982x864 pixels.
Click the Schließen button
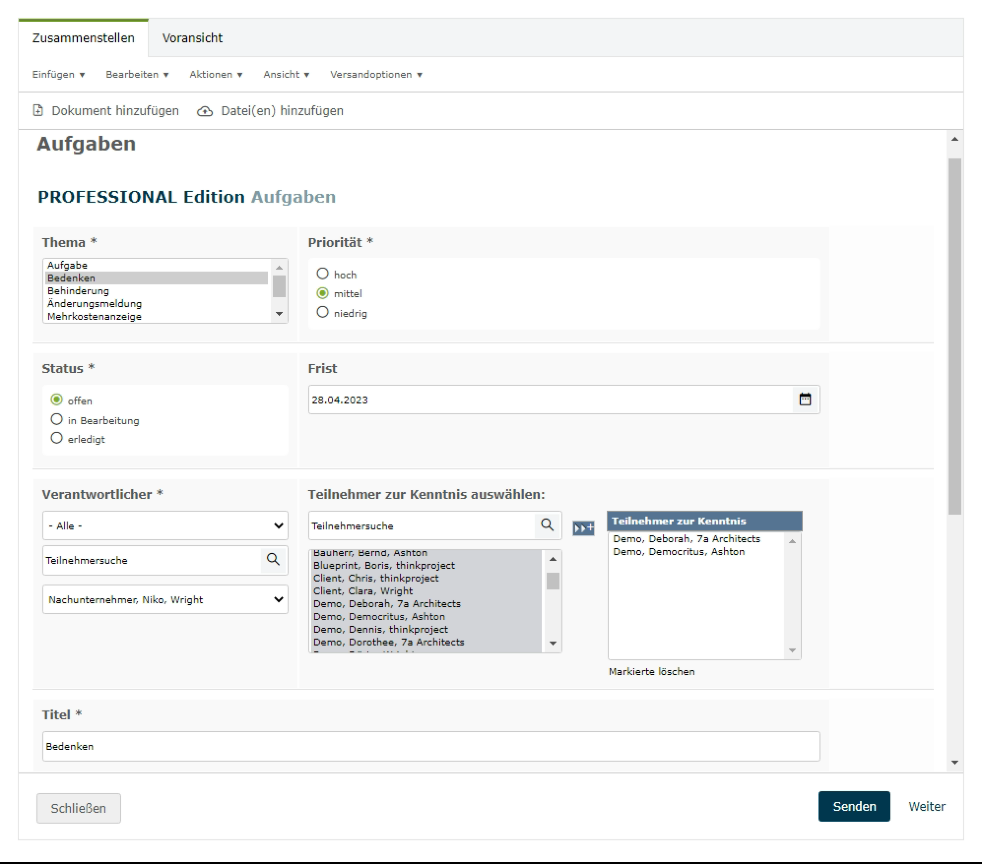(x=78, y=808)
